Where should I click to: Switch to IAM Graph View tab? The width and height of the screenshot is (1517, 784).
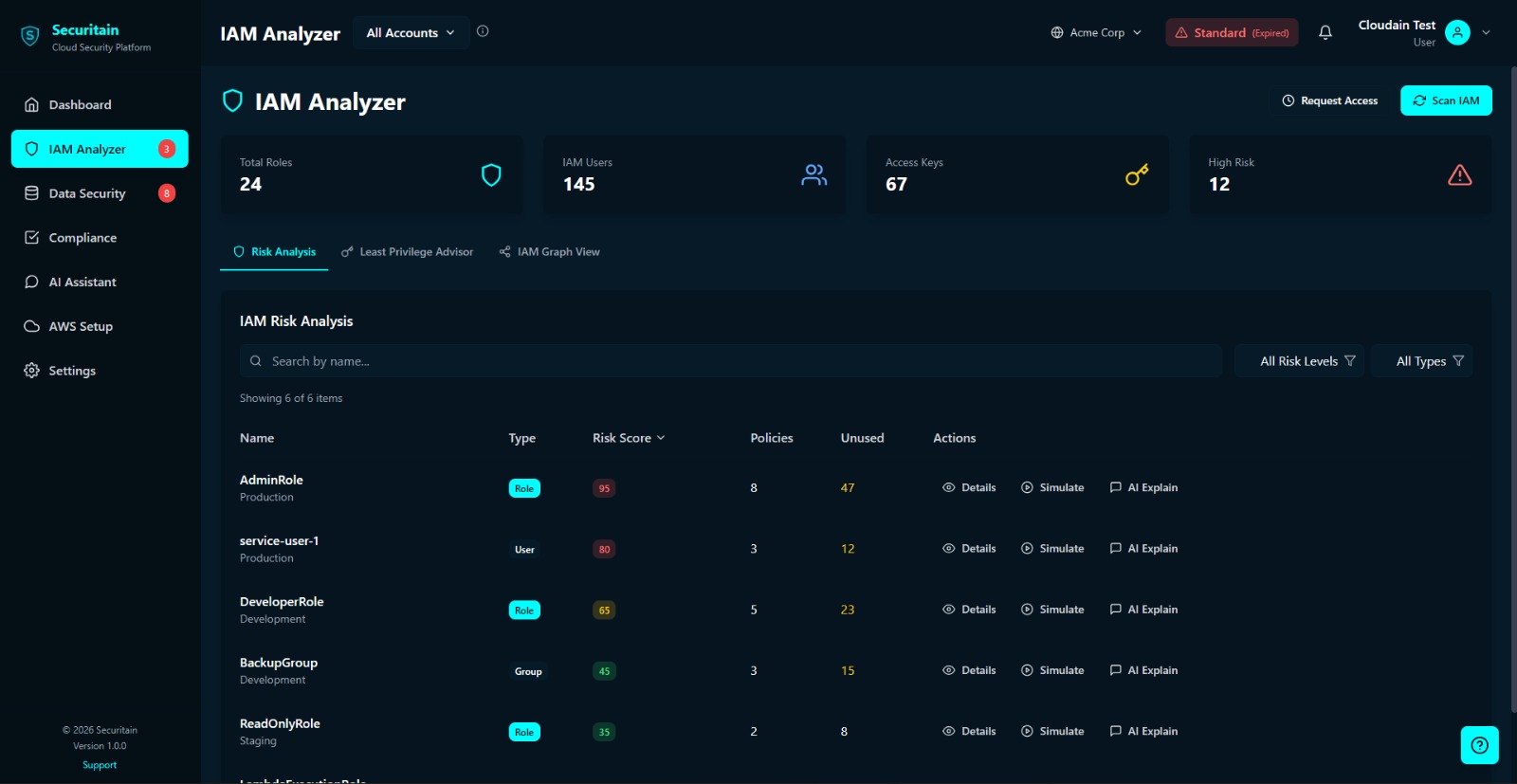tap(549, 252)
